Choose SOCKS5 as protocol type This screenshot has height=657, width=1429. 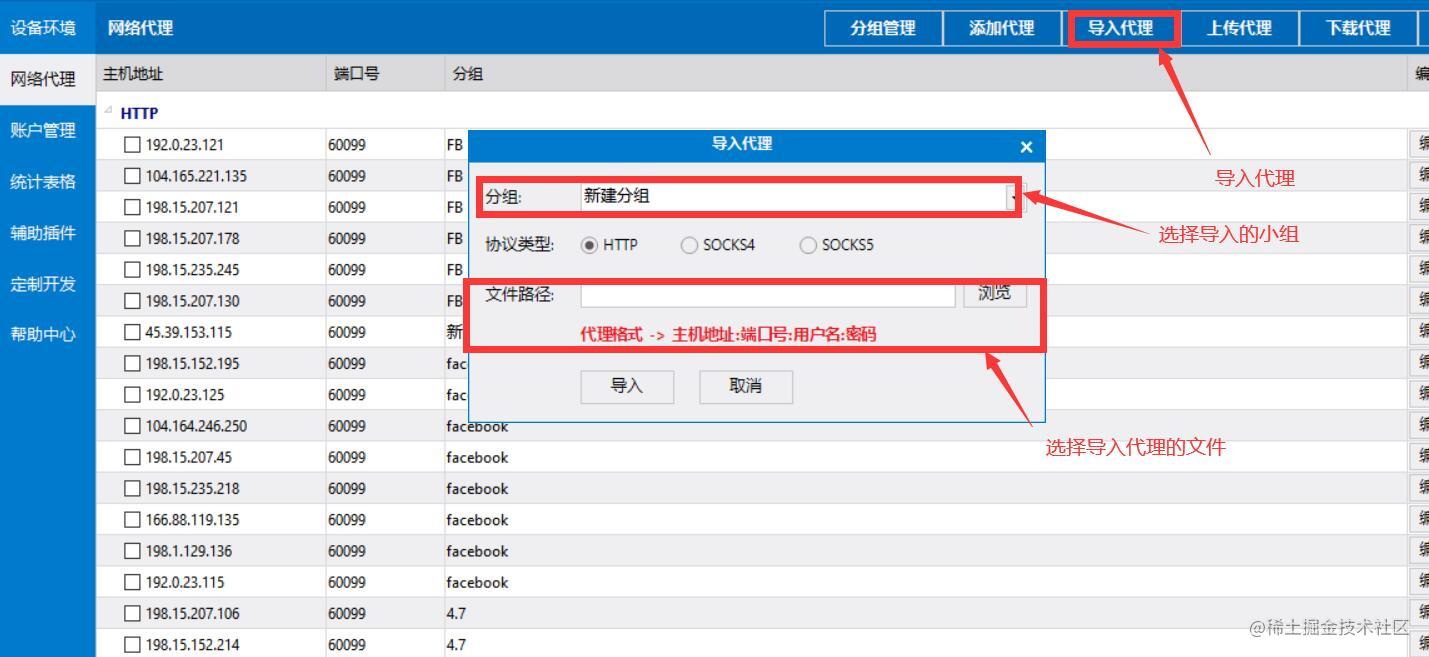point(808,245)
